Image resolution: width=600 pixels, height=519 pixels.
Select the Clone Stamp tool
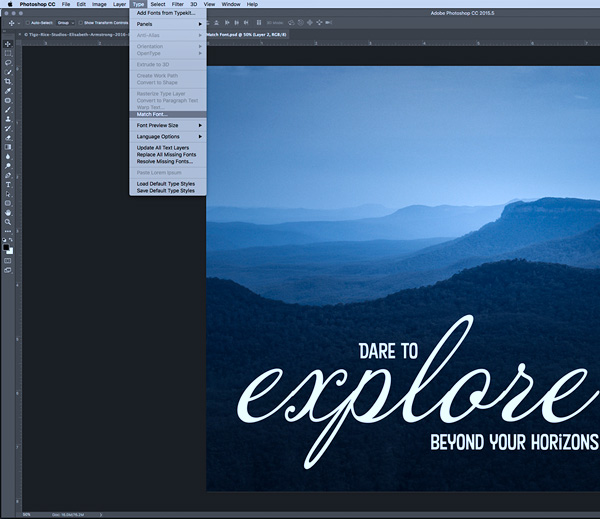point(8,119)
